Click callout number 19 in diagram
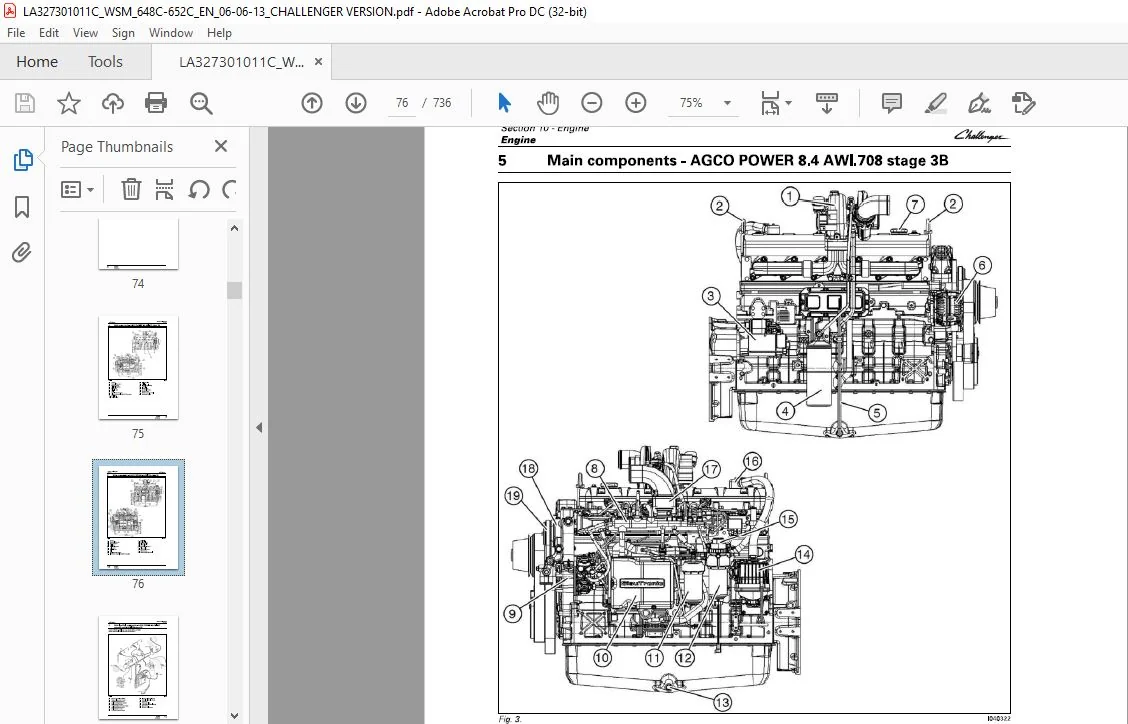 513,496
